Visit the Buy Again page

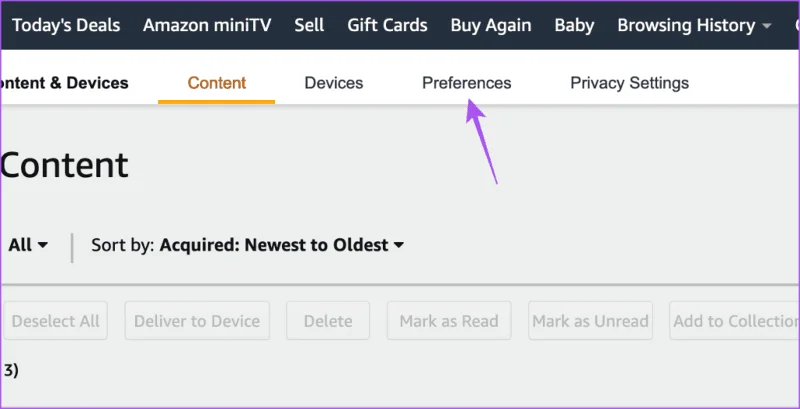[491, 25]
